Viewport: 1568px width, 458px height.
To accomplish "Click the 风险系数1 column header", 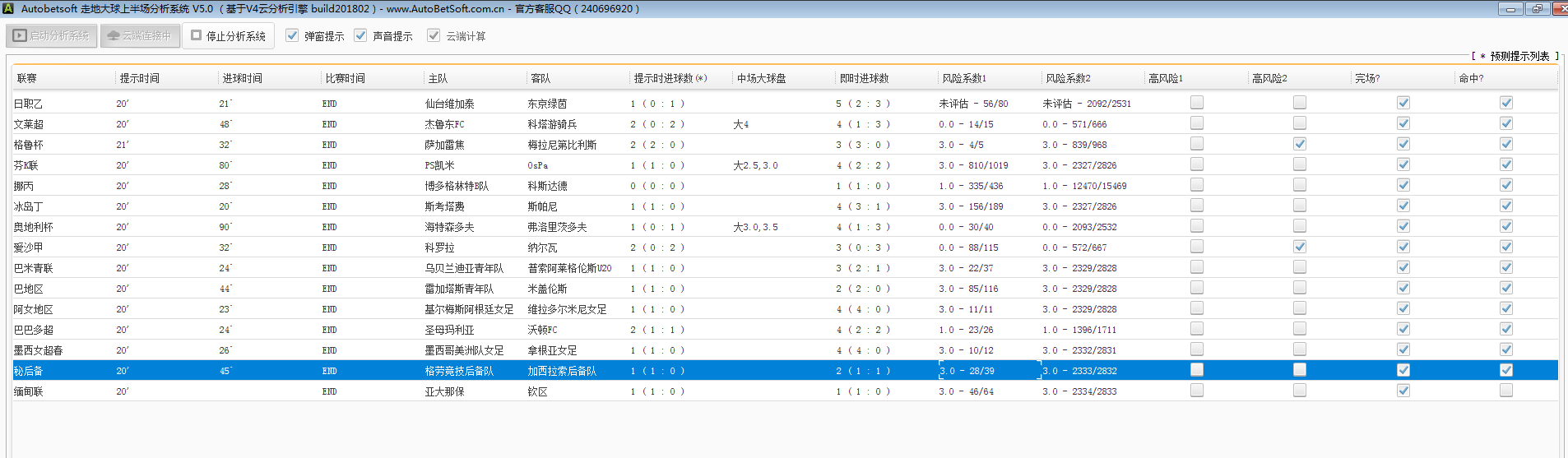I will 964,78.
